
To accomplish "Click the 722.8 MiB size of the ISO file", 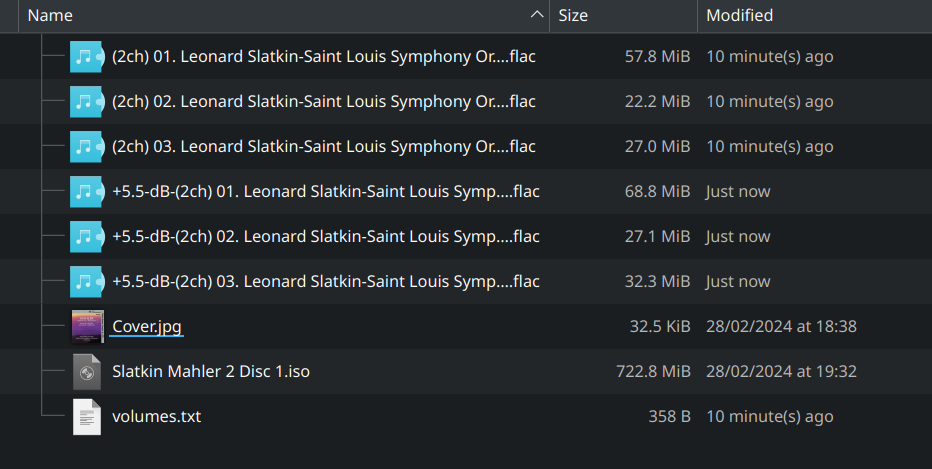I will tap(653, 372).
